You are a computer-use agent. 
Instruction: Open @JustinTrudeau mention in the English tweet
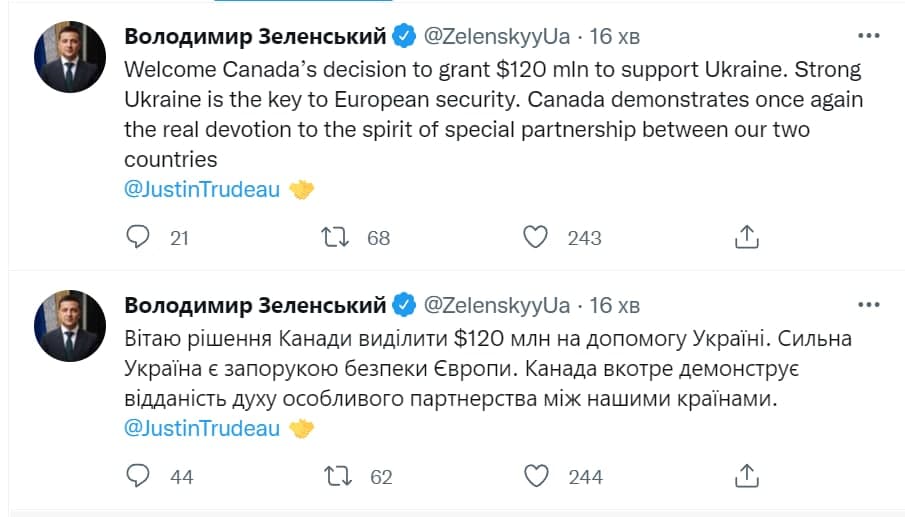(202, 189)
